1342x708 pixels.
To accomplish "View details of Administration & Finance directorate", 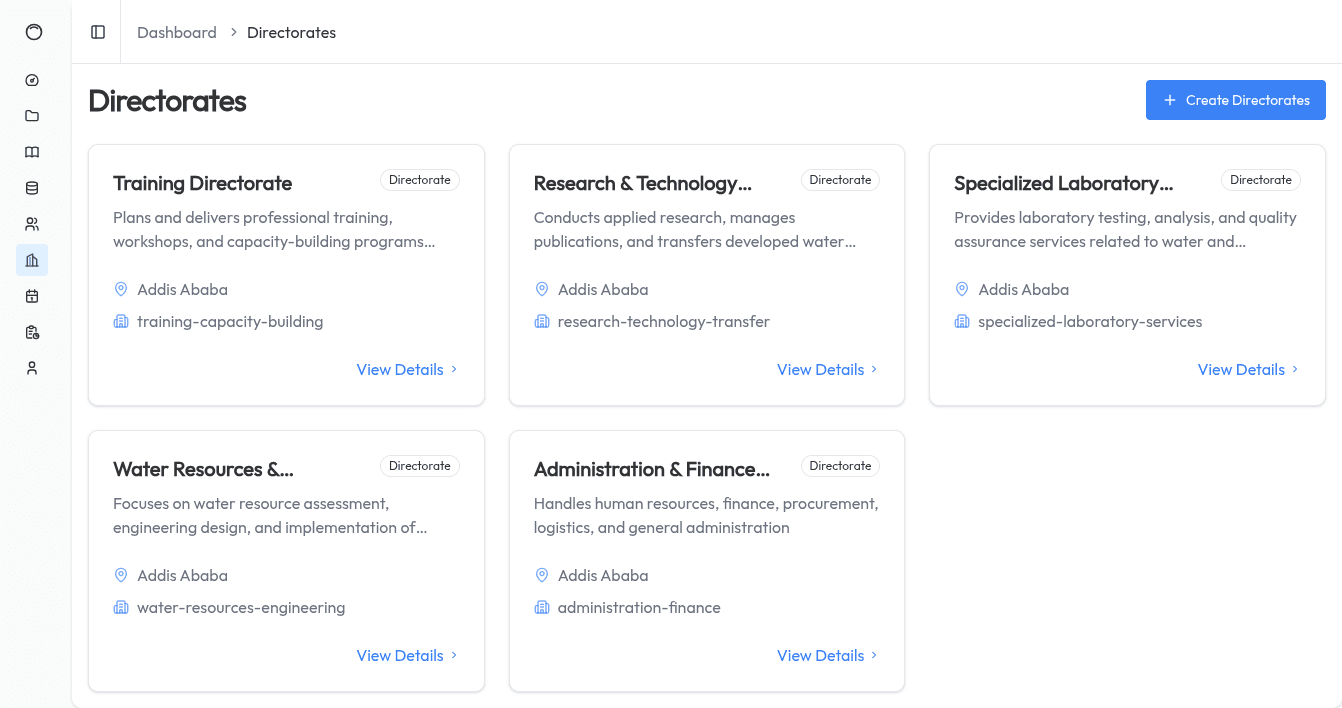I will click(x=820, y=655).
